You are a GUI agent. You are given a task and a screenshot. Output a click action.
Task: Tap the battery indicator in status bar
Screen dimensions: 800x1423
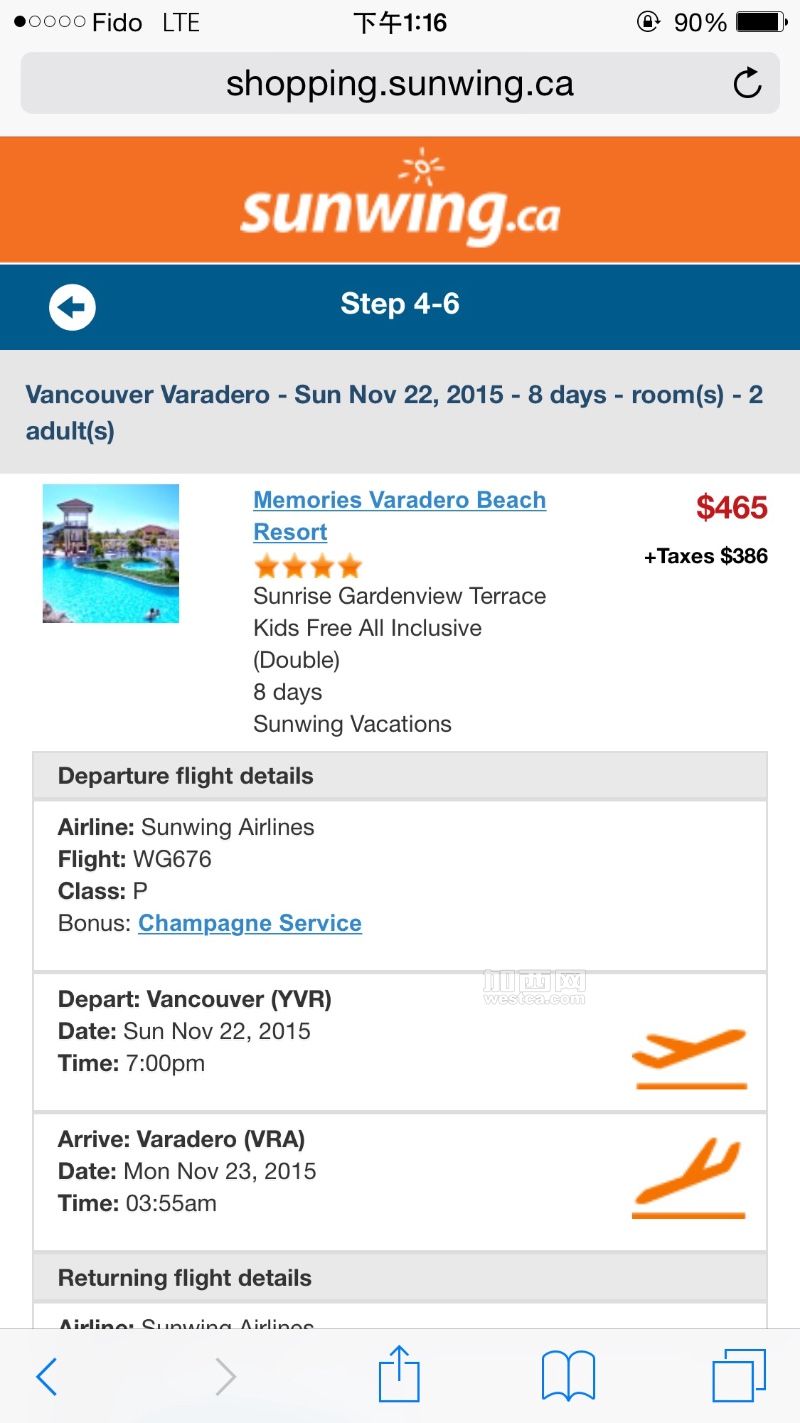point(760,22)
